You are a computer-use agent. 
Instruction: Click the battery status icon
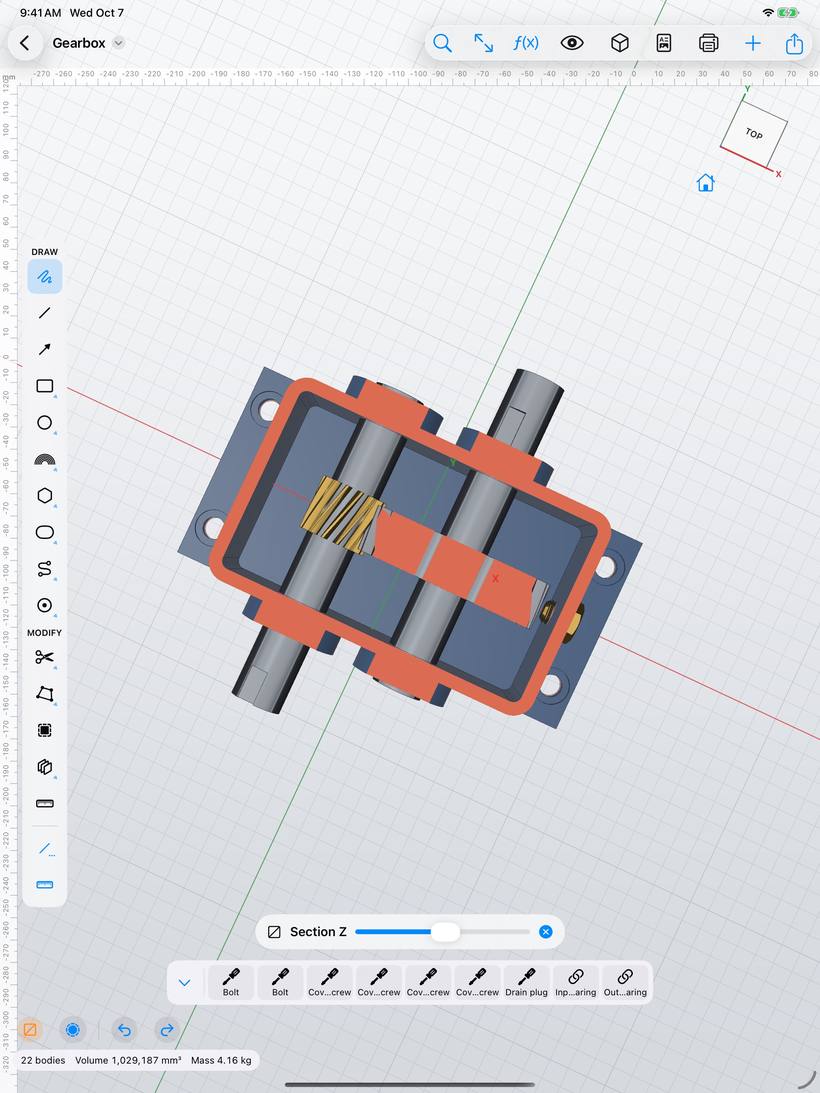pyautogui.click(x=788, y=13)
